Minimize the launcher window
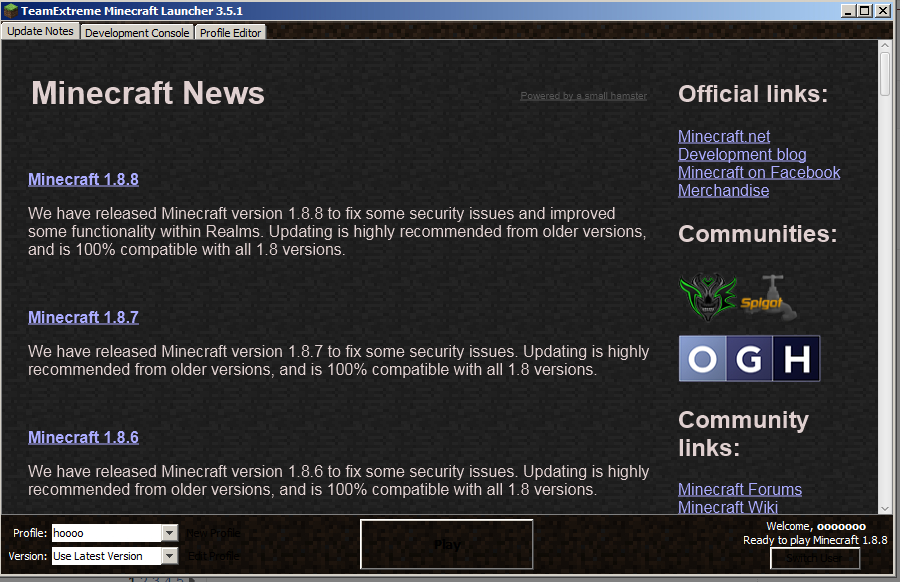Image resolution: width=900 pixels, height=582 pixels. (x=849, y=11)
